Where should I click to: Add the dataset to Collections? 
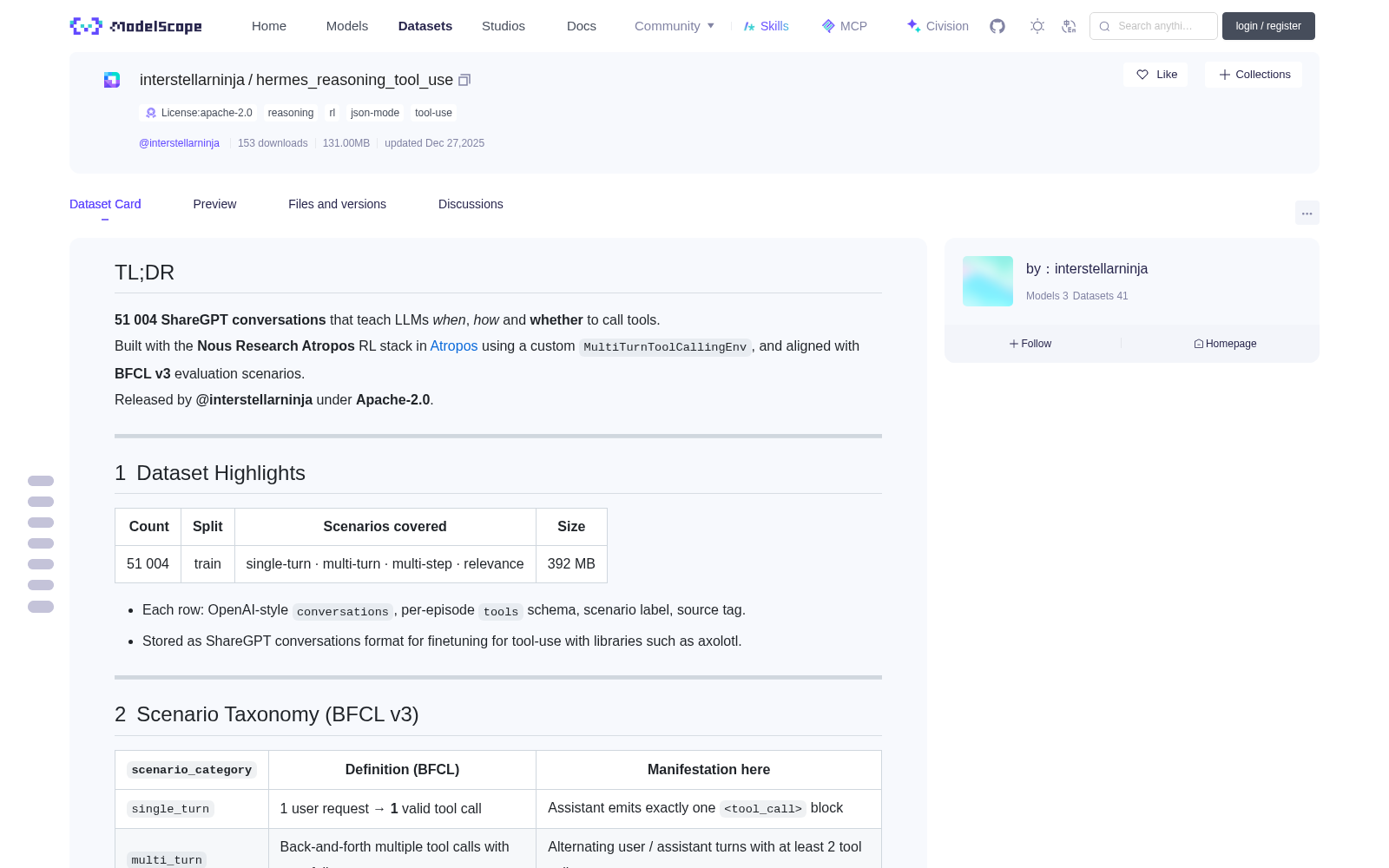click(1254, 75)
